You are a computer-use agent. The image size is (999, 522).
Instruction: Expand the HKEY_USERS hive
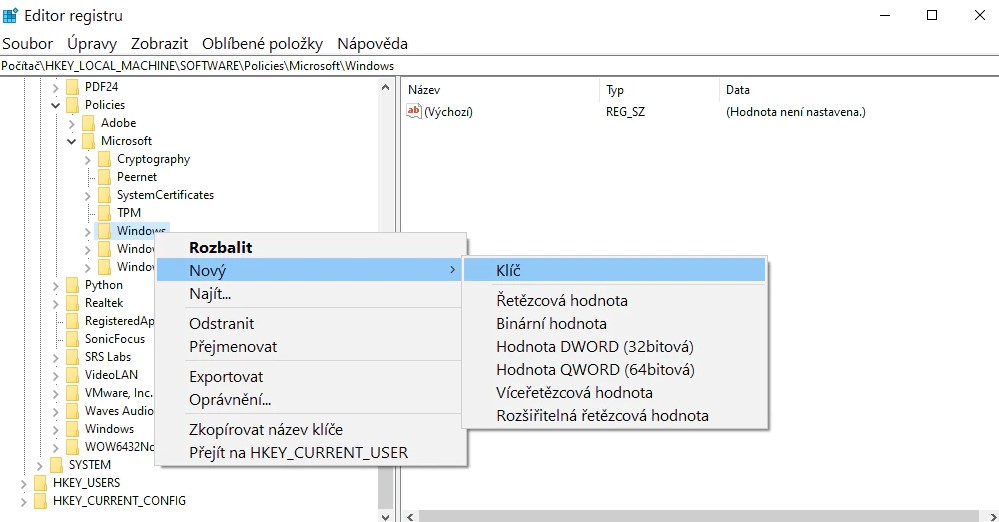tap(24, 483)
